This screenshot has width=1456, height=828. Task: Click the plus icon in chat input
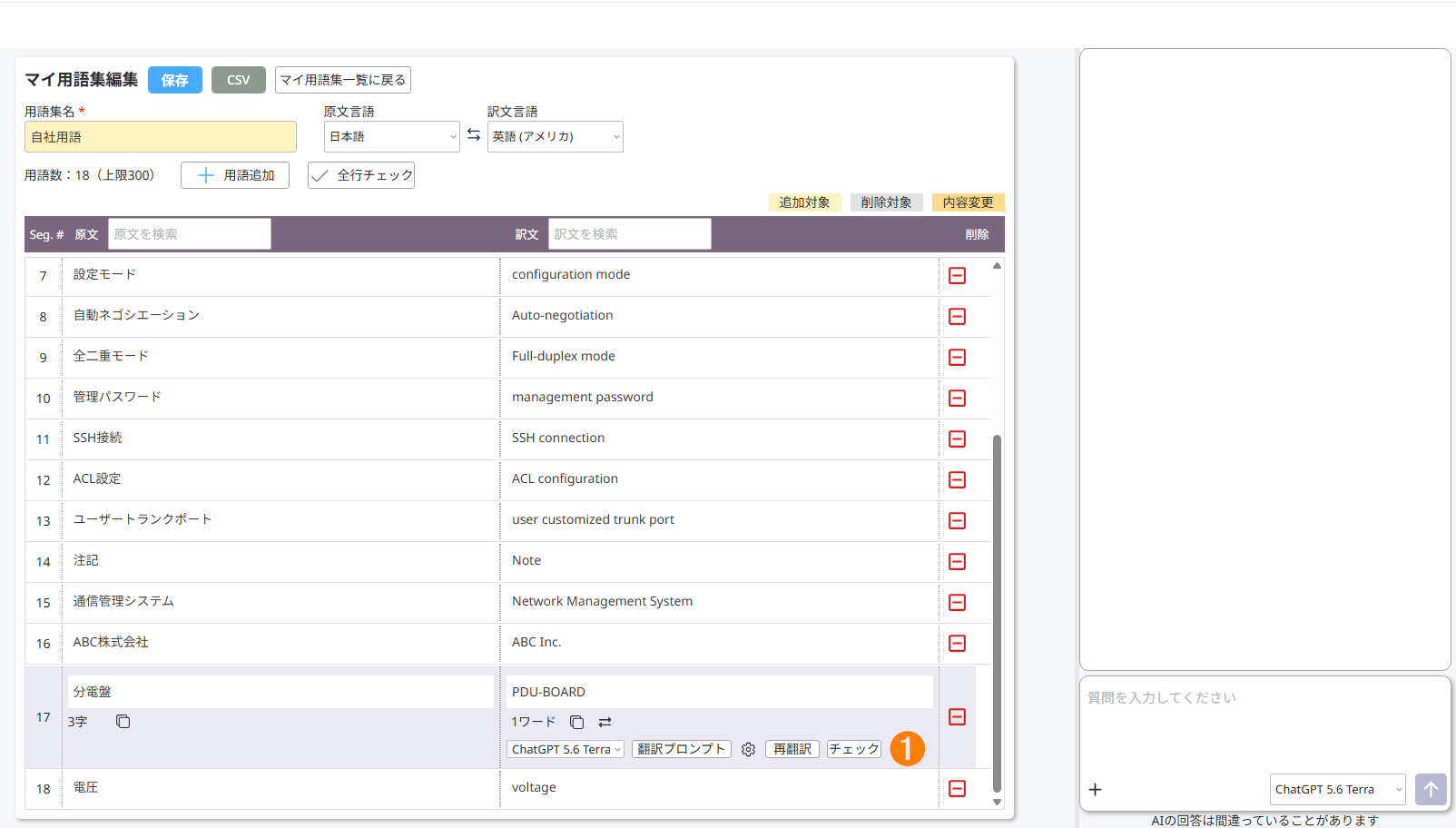pos(1096,789)
